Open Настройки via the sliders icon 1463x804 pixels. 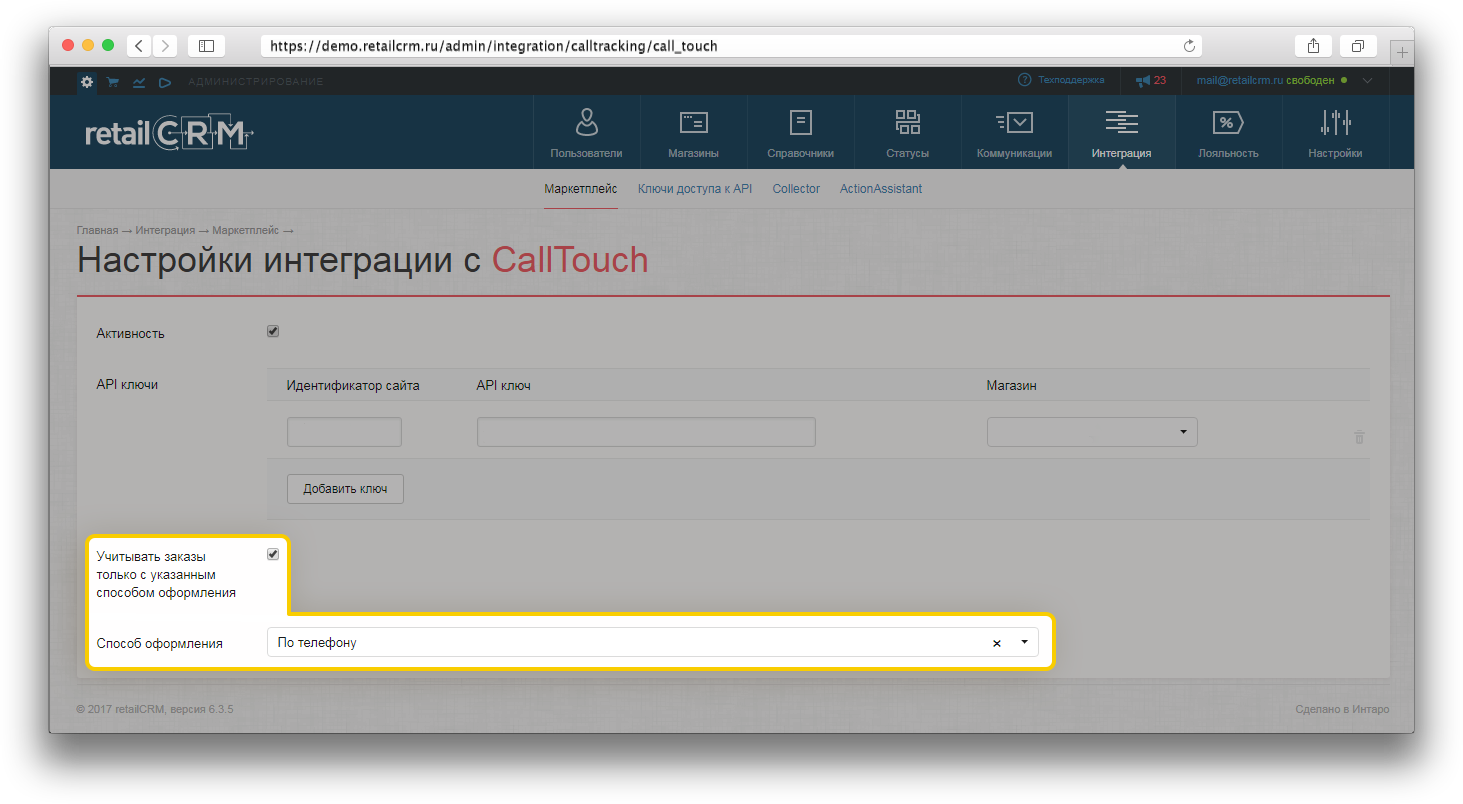point(1335,122)
